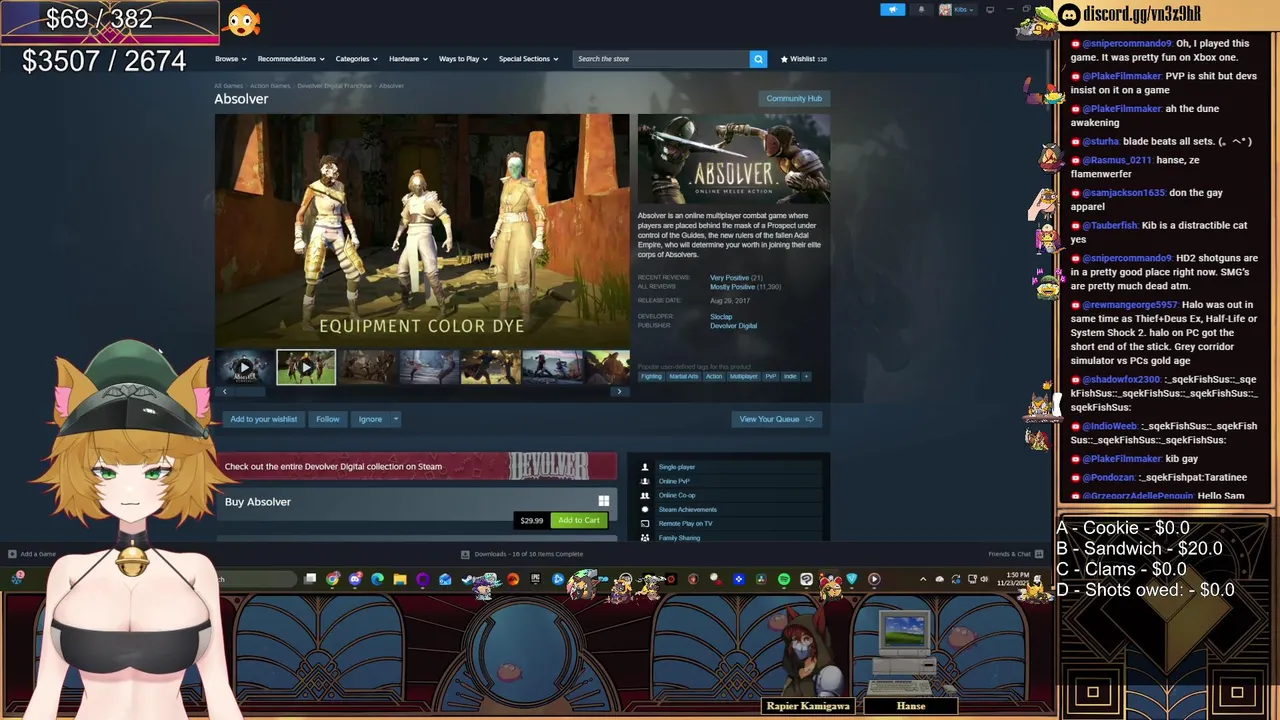Click the Action Games breadcrumb link

tap(270, 86)
